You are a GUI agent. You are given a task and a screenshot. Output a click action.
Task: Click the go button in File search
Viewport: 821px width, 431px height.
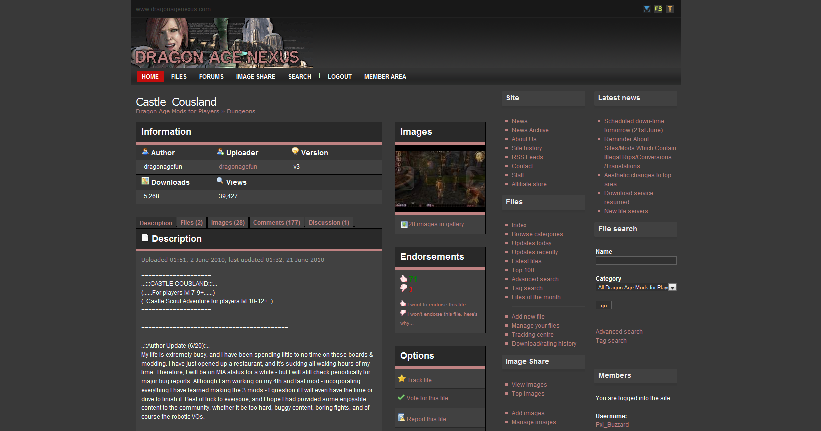click(x=603, y=305)
